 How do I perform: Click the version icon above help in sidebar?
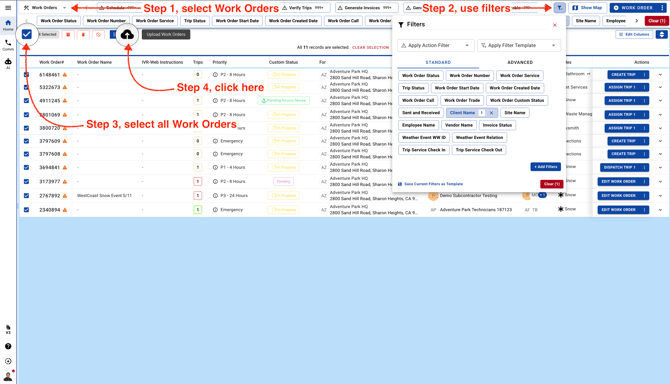(x=8, y=329)
